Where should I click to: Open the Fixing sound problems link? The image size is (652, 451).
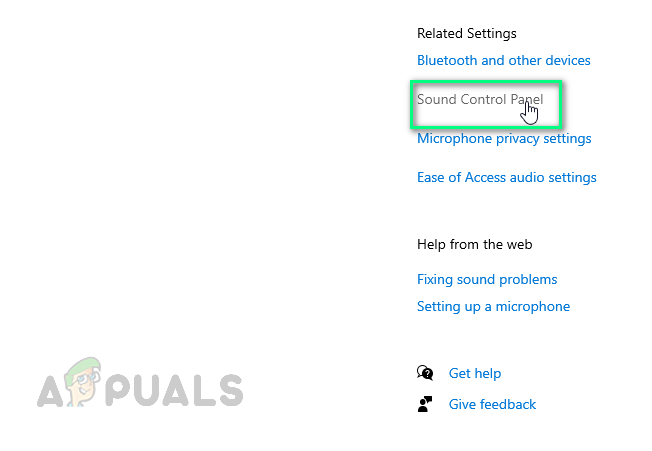tap(487, 279)
